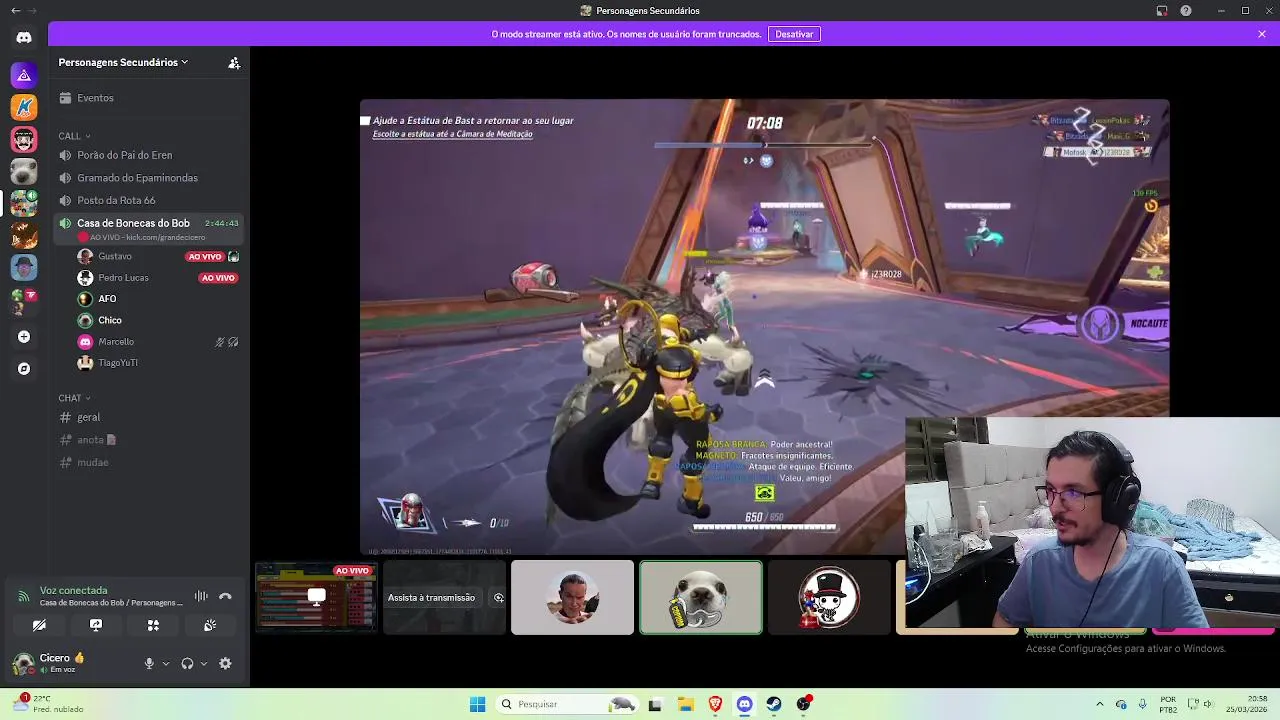Select the seal avatar participant tile
Viewport: 1280px width, 720px height.
coord(700,597)
